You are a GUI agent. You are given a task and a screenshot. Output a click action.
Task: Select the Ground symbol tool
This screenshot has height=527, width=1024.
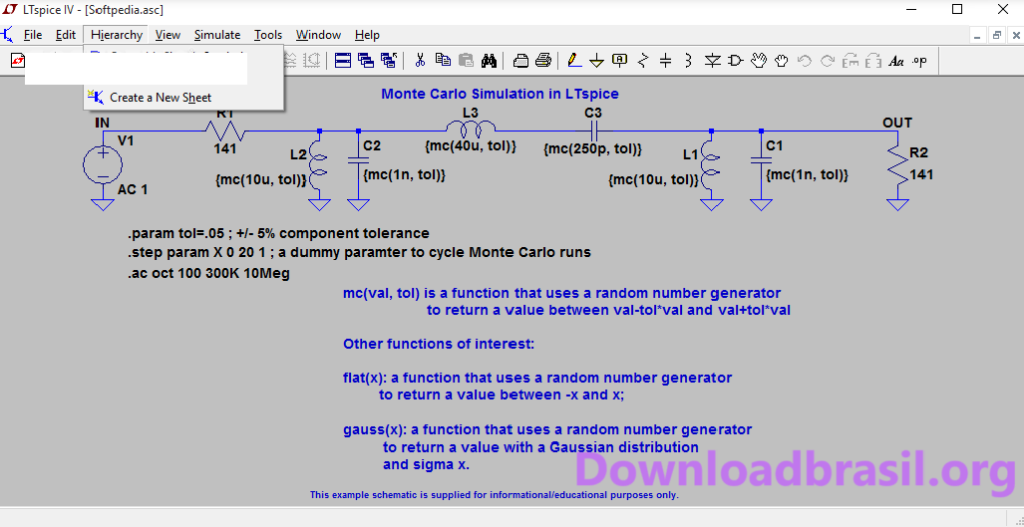click(x=596, y=61)
